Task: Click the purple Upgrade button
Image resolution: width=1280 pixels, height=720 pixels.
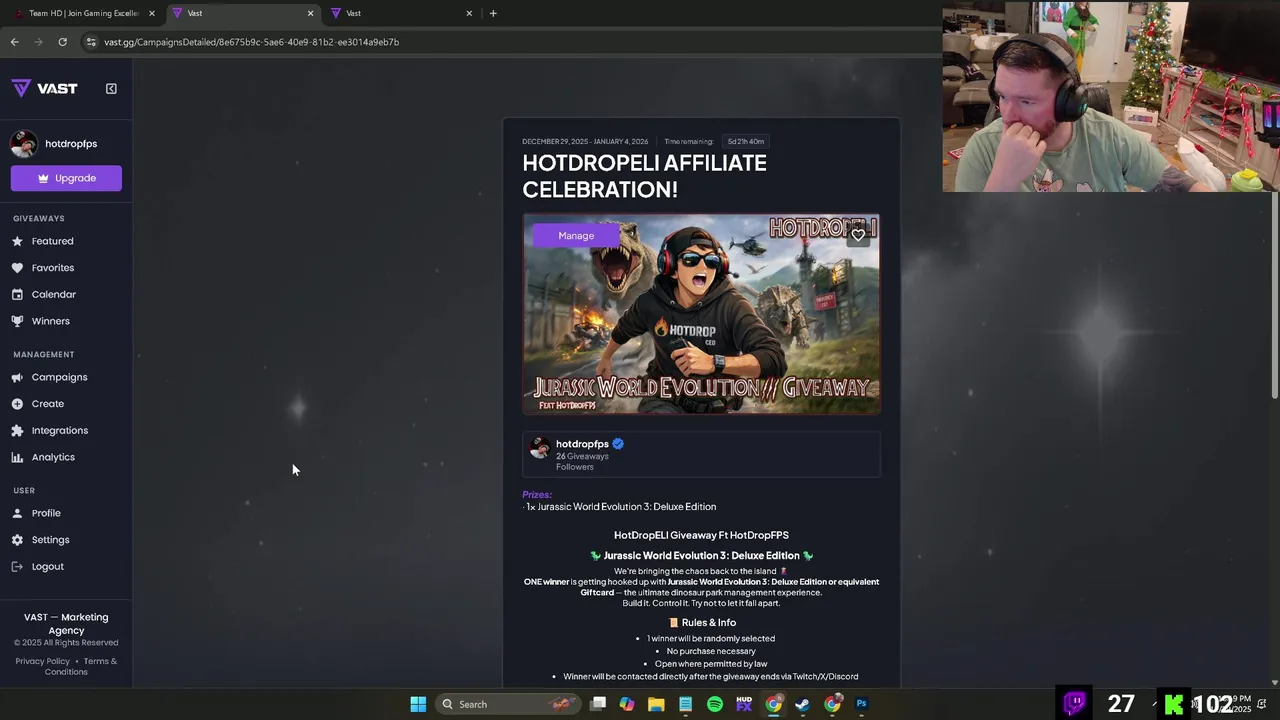Action: [66, 178]
